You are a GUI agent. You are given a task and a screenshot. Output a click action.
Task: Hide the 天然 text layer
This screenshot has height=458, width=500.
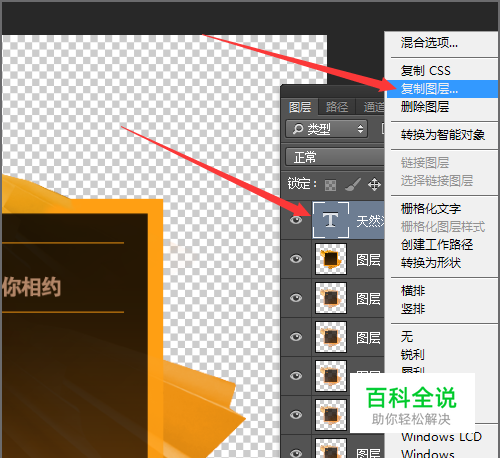click(x=296, y=220)
